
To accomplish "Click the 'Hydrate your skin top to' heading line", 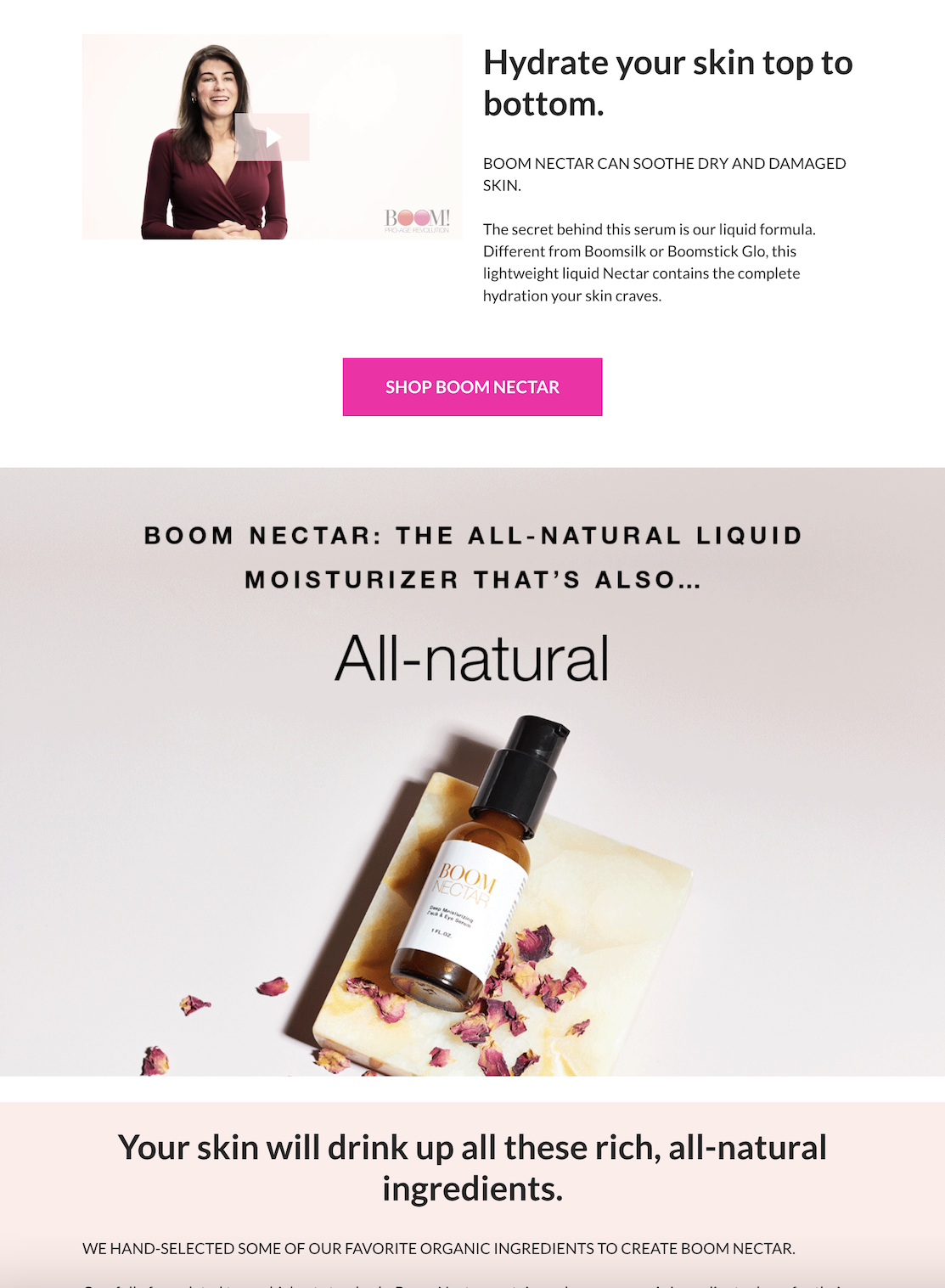I will (667, 63).
